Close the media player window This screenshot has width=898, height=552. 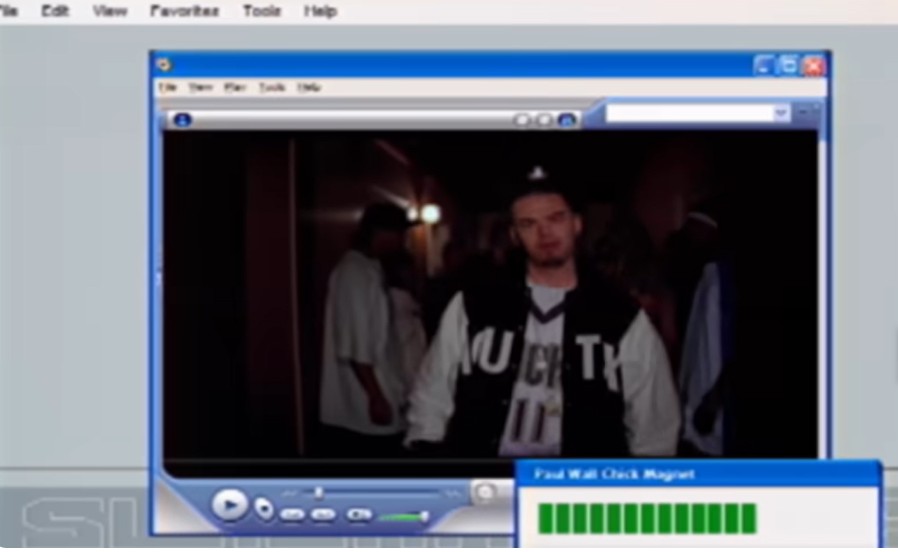tap(814, 66)
